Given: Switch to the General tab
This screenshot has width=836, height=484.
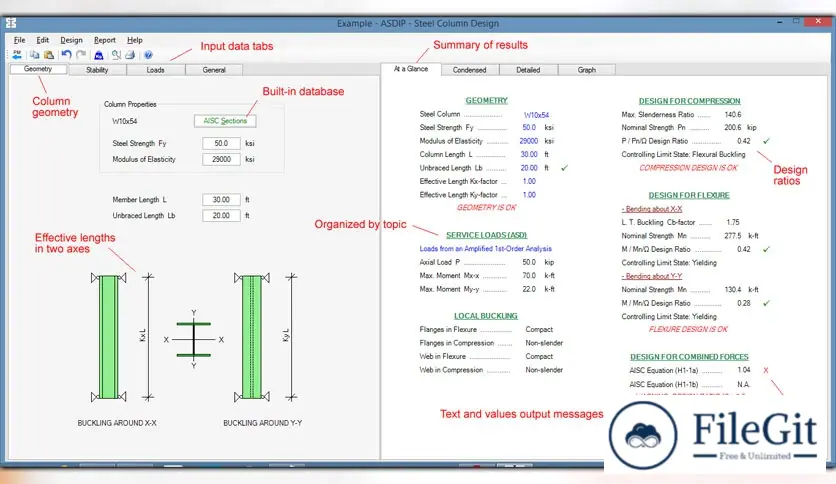Looking at the screenshot, I should coord(214,70).
